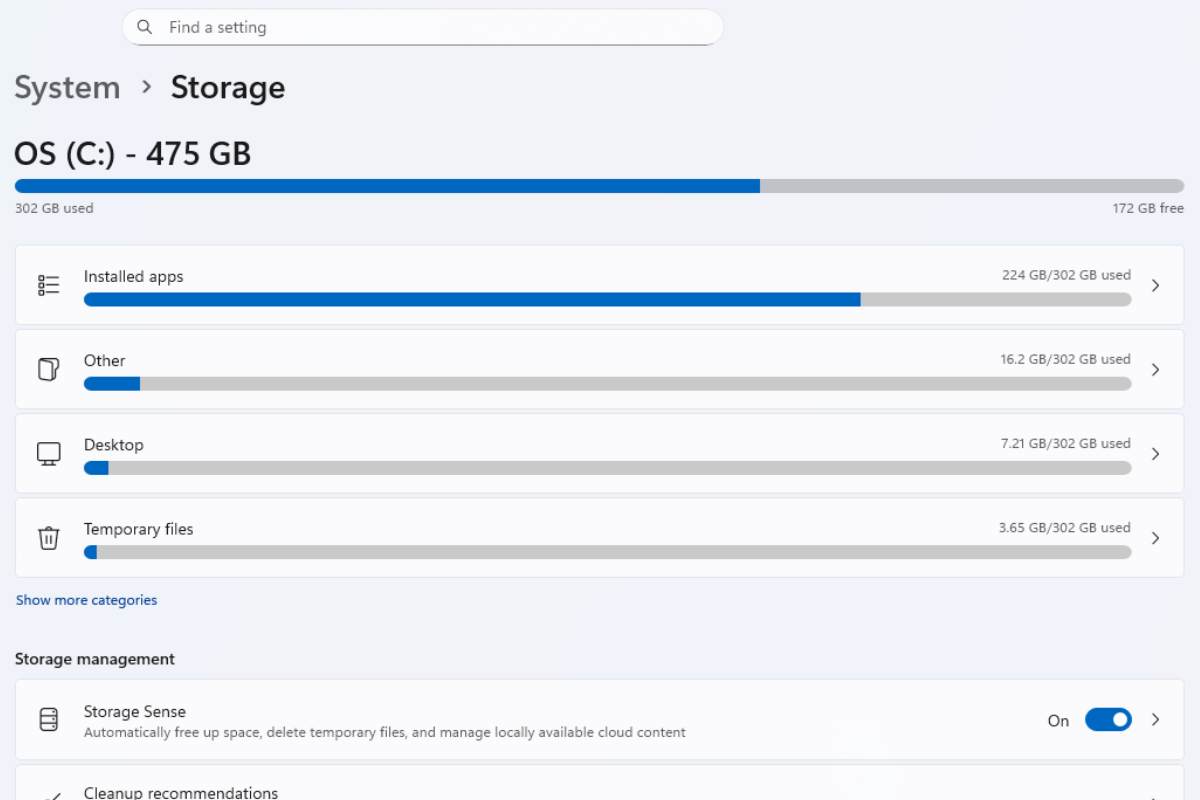The height and width of the screenshot is (800, 1200).
Task: Open Cleanup recommendations entry
Action: pyautogui.click(x=181, y=793)
